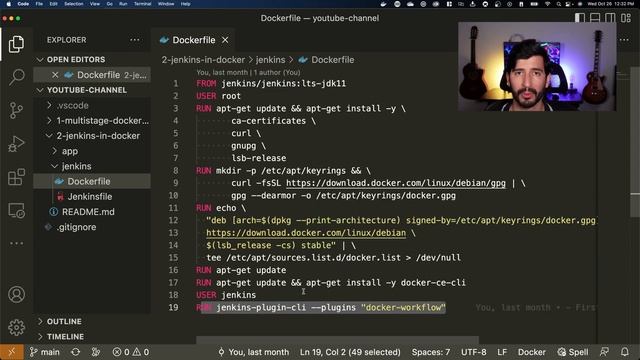The height and width of the screenshot is (360, 640).
Task: Toggle primary sidebar layout icon
Action: pyautogui.click(x=580, y=18)
